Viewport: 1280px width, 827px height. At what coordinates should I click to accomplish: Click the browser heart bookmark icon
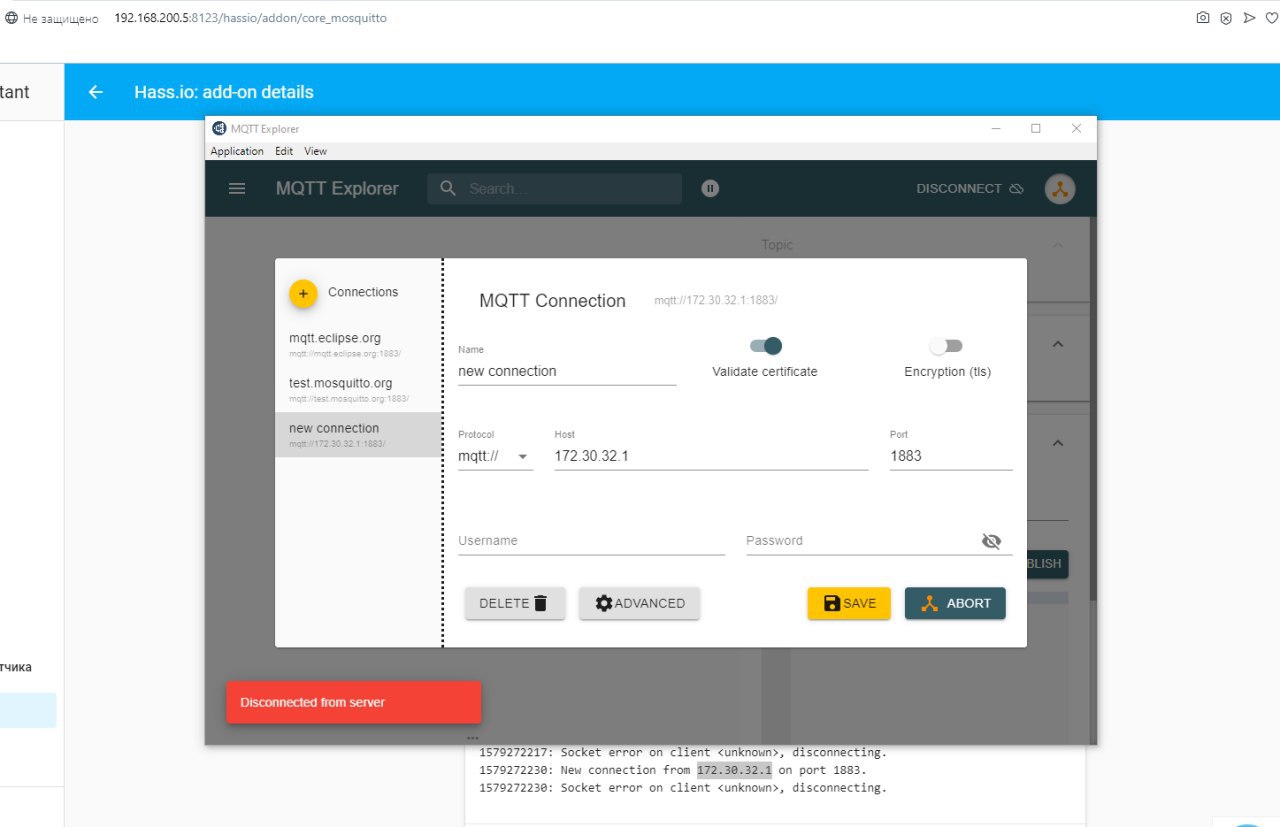click(1271, 18)
